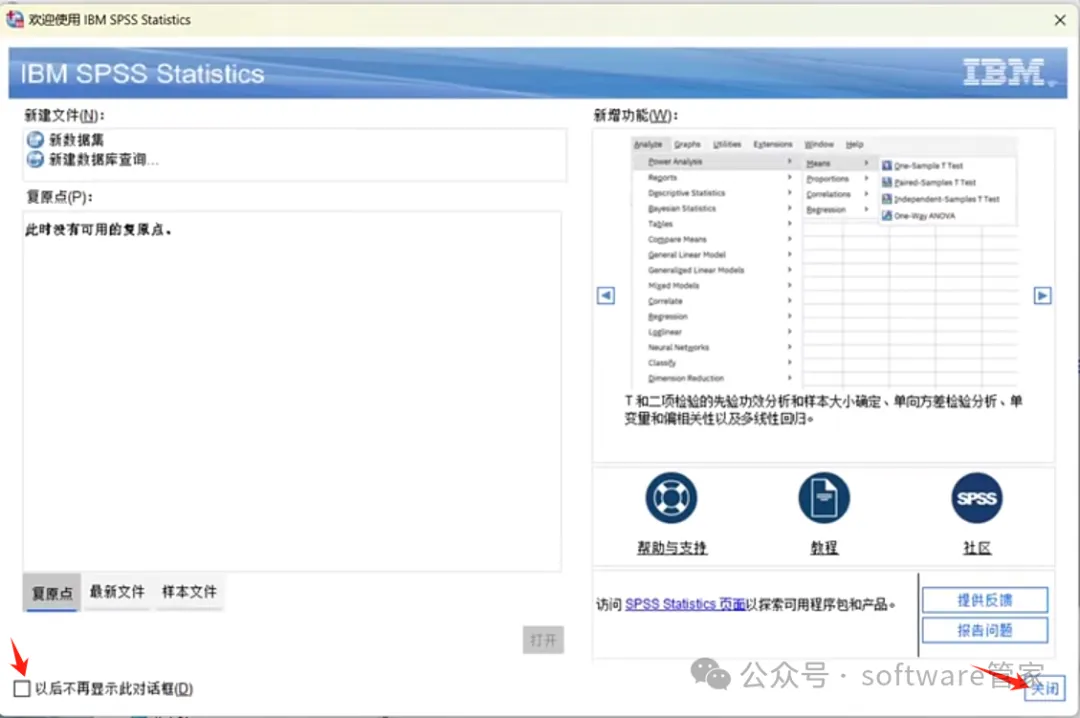Click the SPSS app icon in title bar

click(x=14, y=19)
